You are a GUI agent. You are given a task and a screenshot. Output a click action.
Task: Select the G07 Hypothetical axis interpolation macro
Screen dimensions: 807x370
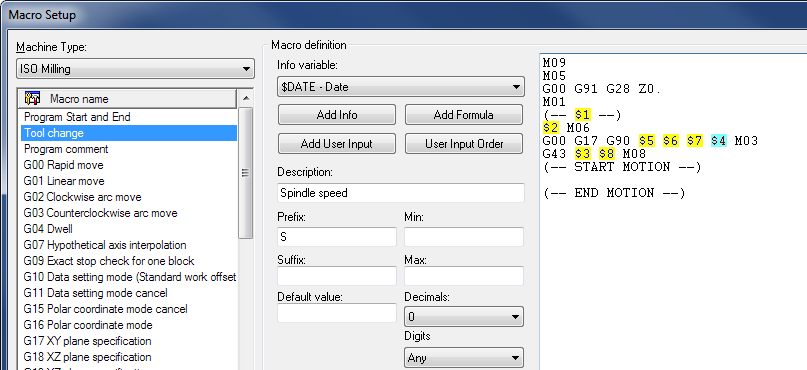(129, 244)
